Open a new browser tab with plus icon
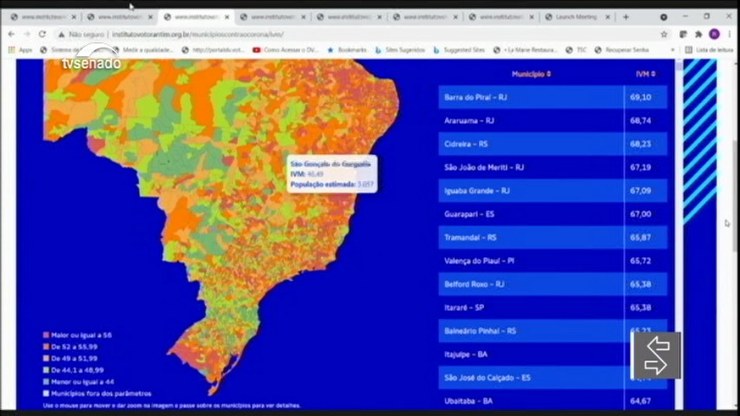The height and width of the screenshot is (416, 740). pyautogui.click(x=626, y=17)
